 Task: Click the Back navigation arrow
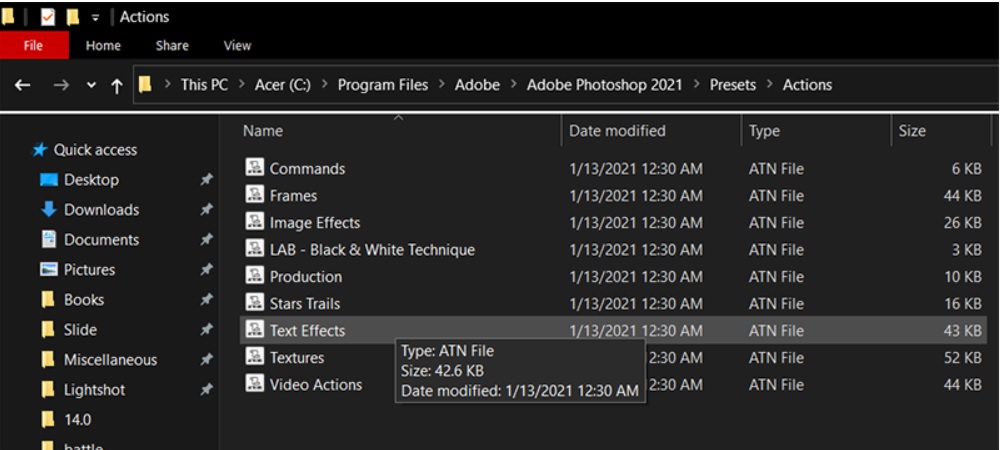click(22, 85)
